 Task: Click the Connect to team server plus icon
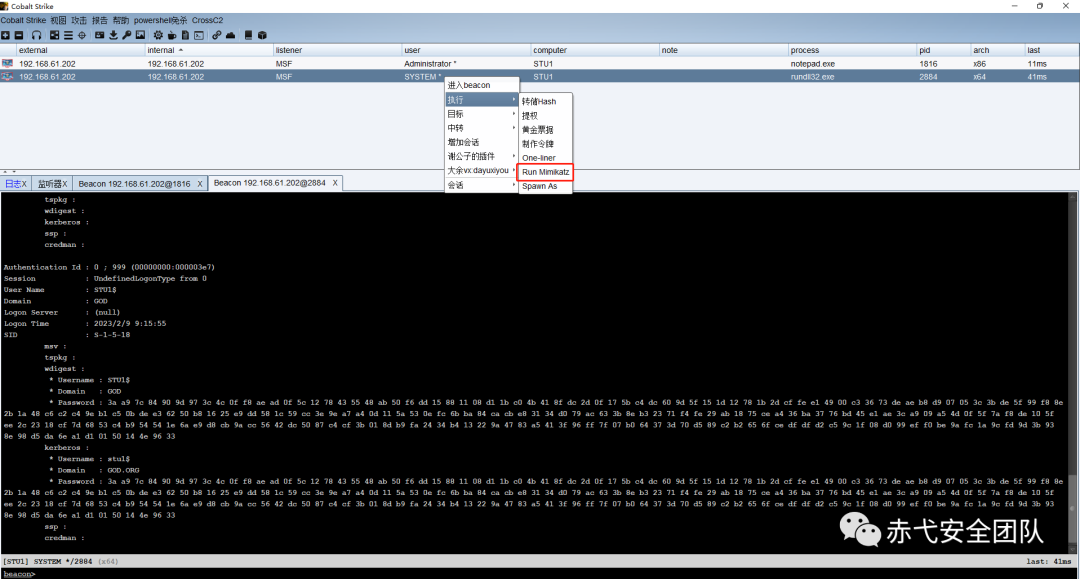click(x=5, y=35)
